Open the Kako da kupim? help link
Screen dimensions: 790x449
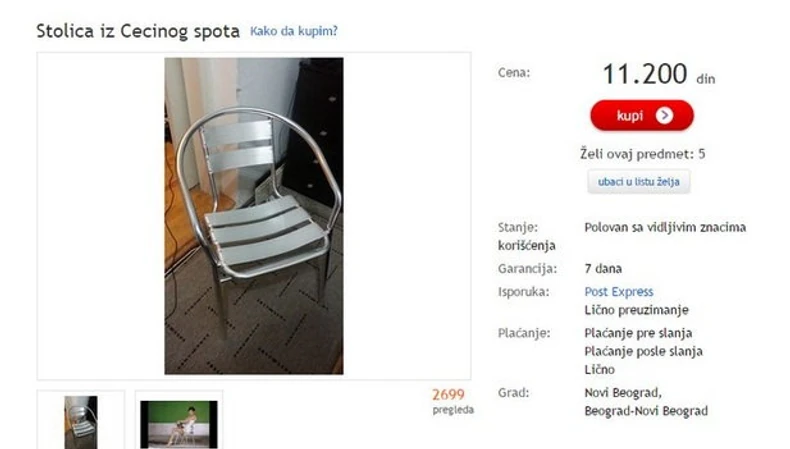pos(294,31)
